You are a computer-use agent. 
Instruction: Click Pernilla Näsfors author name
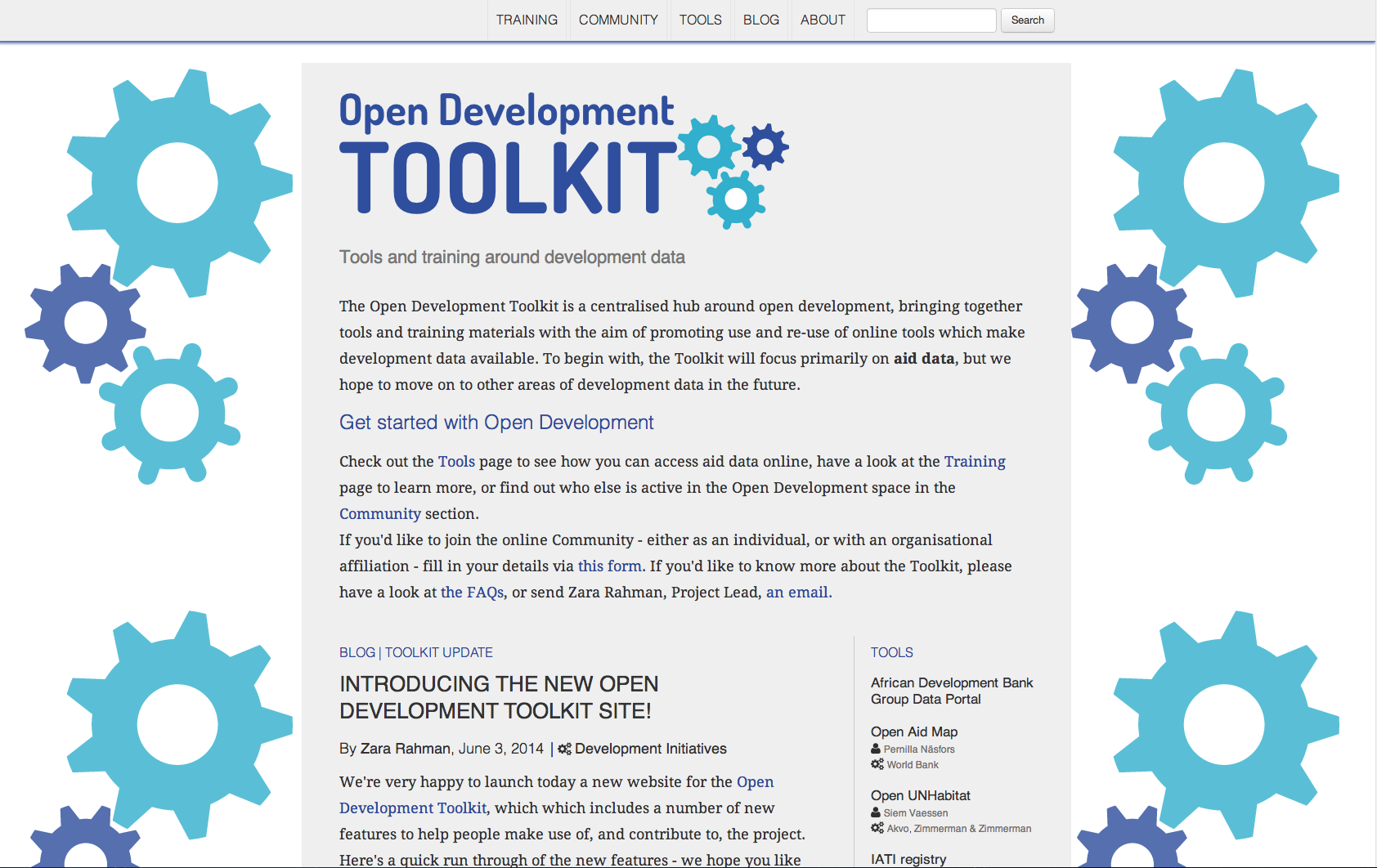[919, 749]
